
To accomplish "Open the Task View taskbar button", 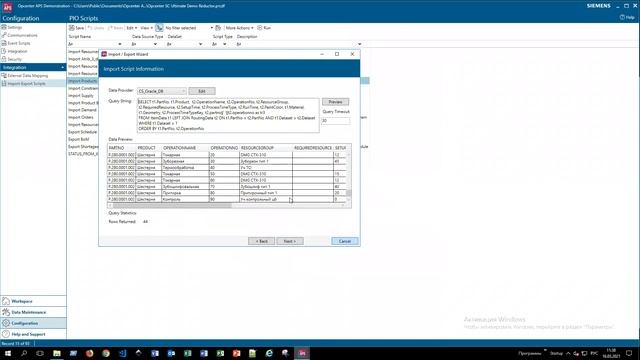I will (x=40, y=353).
